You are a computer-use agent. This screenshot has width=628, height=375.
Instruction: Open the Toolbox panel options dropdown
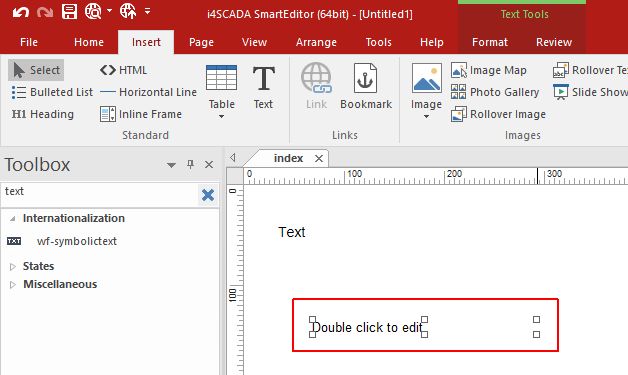(x=171, y=165)
